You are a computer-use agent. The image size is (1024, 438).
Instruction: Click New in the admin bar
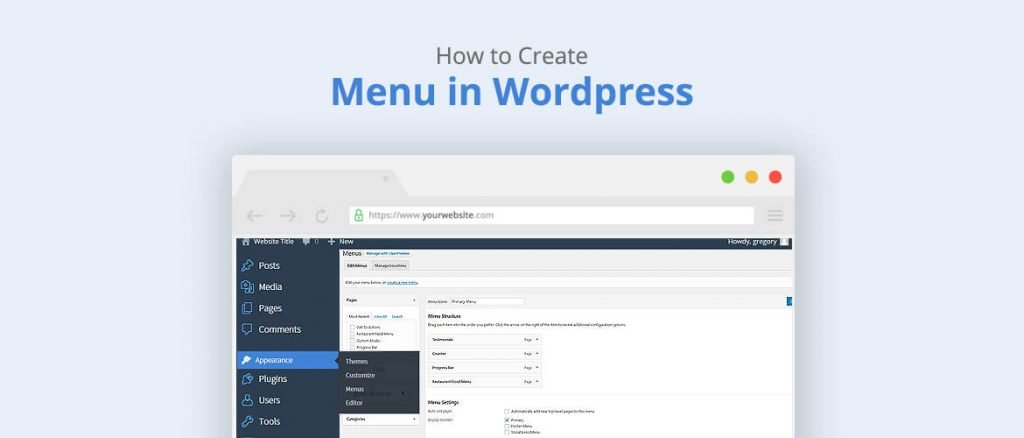tap(346, 242)
